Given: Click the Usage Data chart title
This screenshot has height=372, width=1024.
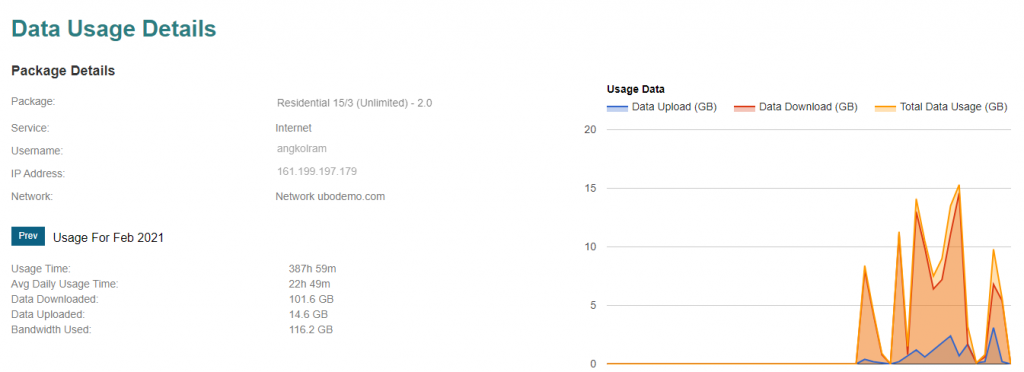Looking at the screenshot, I should [635, 89].
